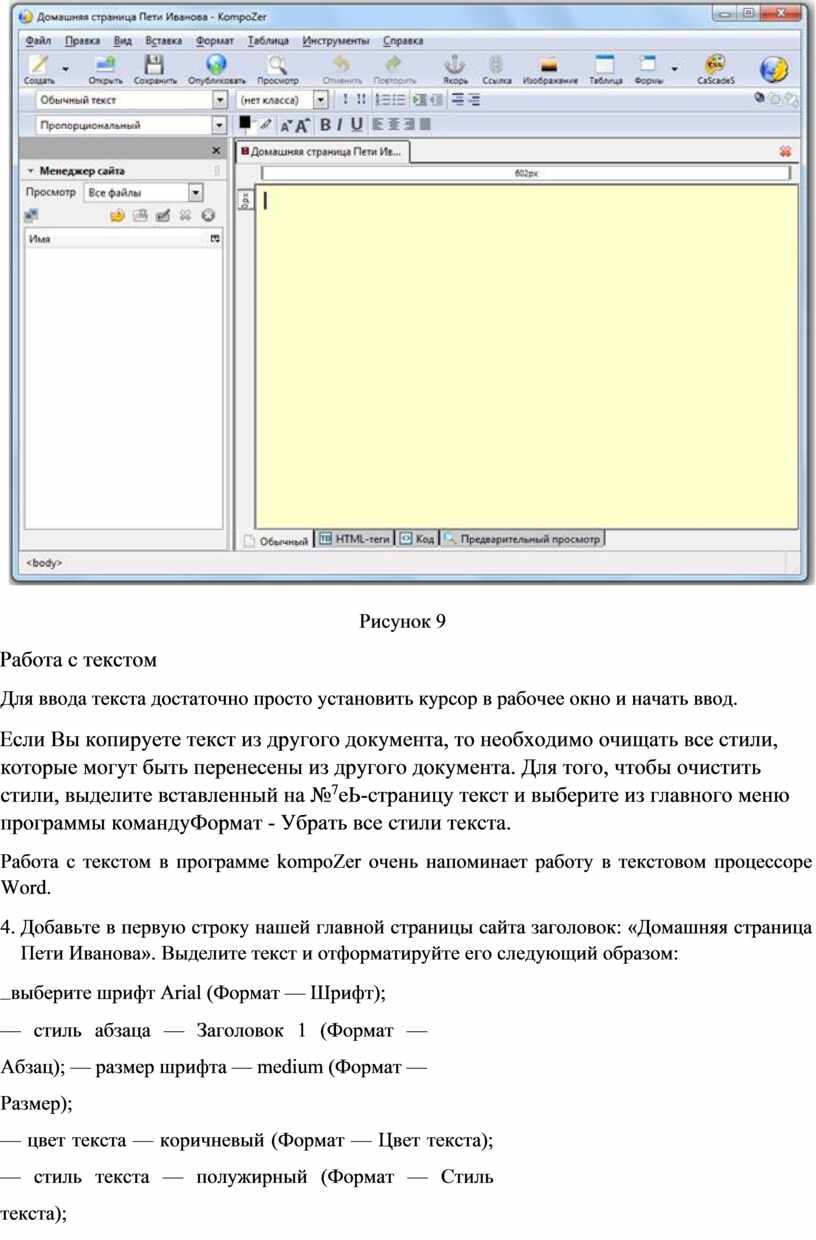Toggle the bulleted list button
Image resolution: width=816 pixels, height=1240 pixels.
tap(400, 100)
